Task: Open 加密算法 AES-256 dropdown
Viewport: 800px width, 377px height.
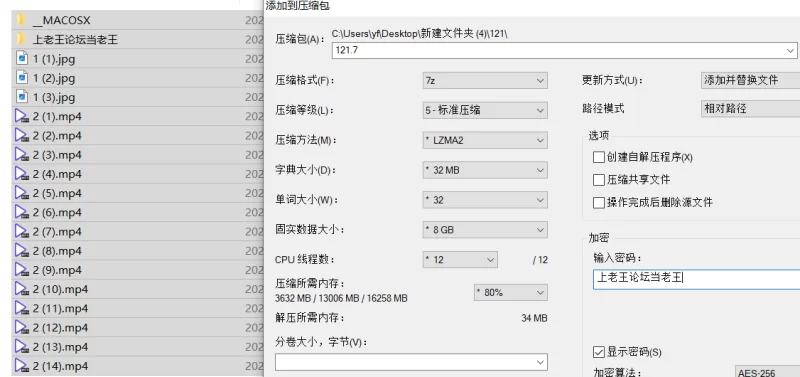Action: tap(767, 372)
